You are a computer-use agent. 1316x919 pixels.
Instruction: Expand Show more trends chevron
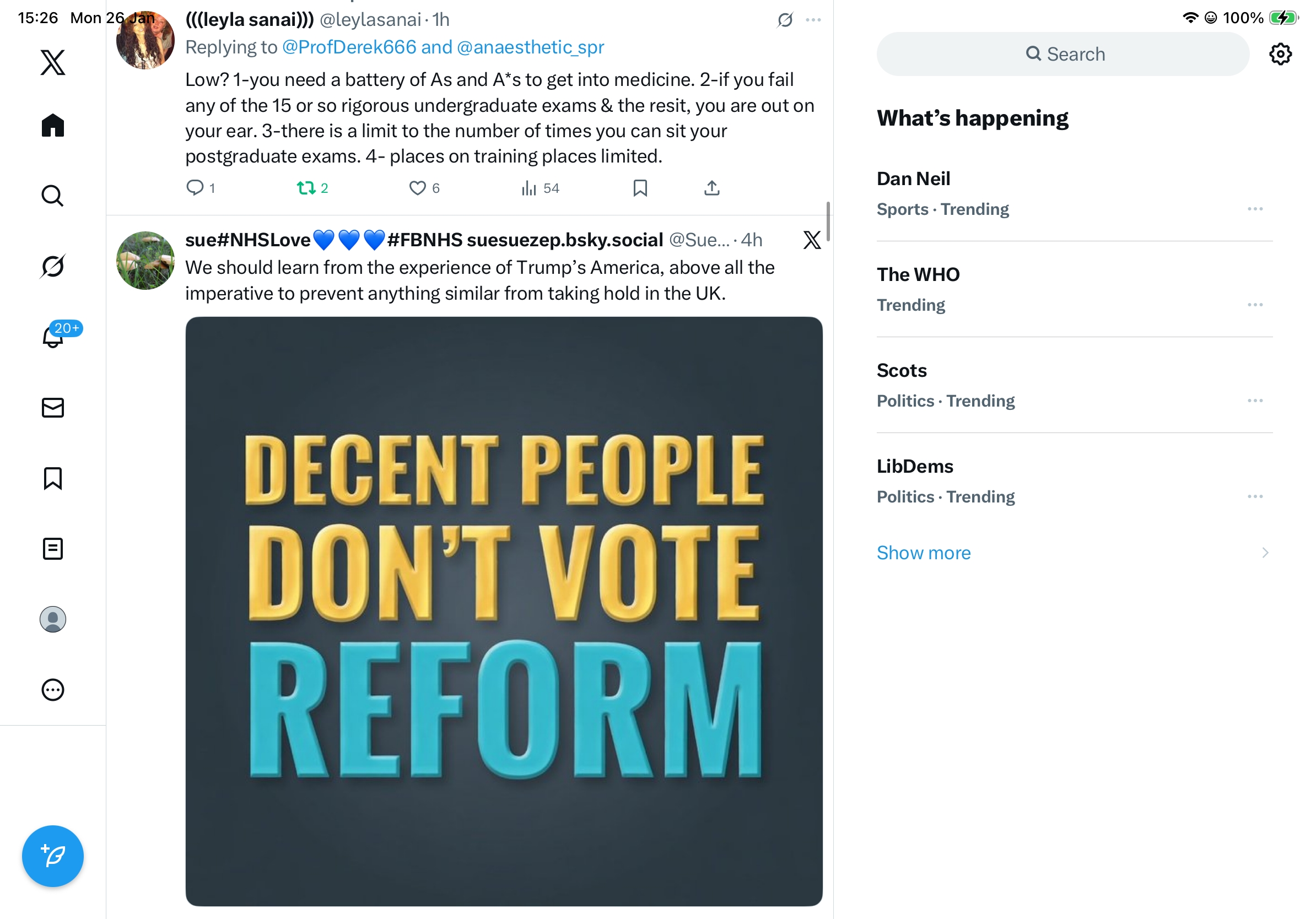point(1265,553)
